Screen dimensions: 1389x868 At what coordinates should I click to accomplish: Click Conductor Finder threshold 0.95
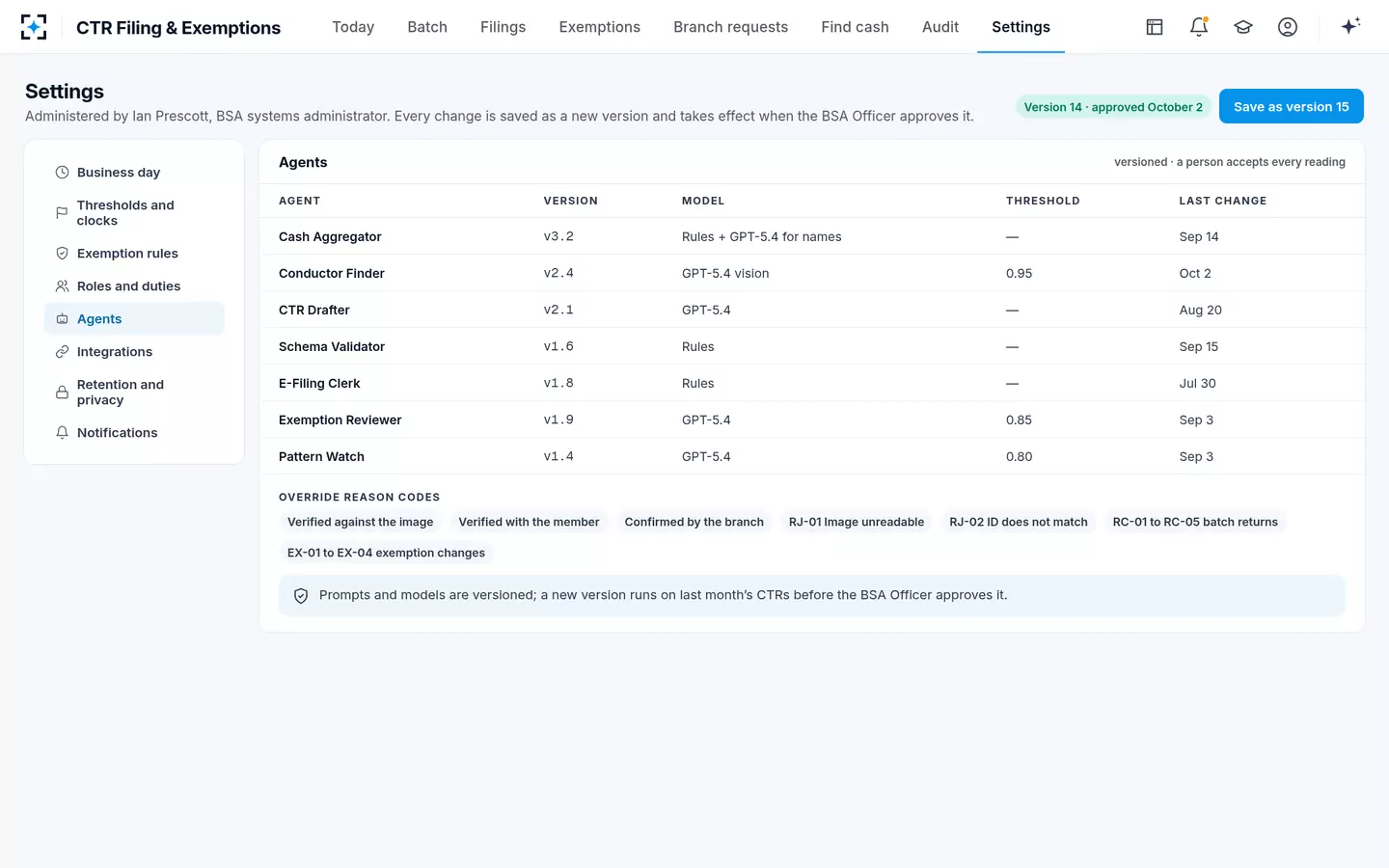coord(1019,274)
